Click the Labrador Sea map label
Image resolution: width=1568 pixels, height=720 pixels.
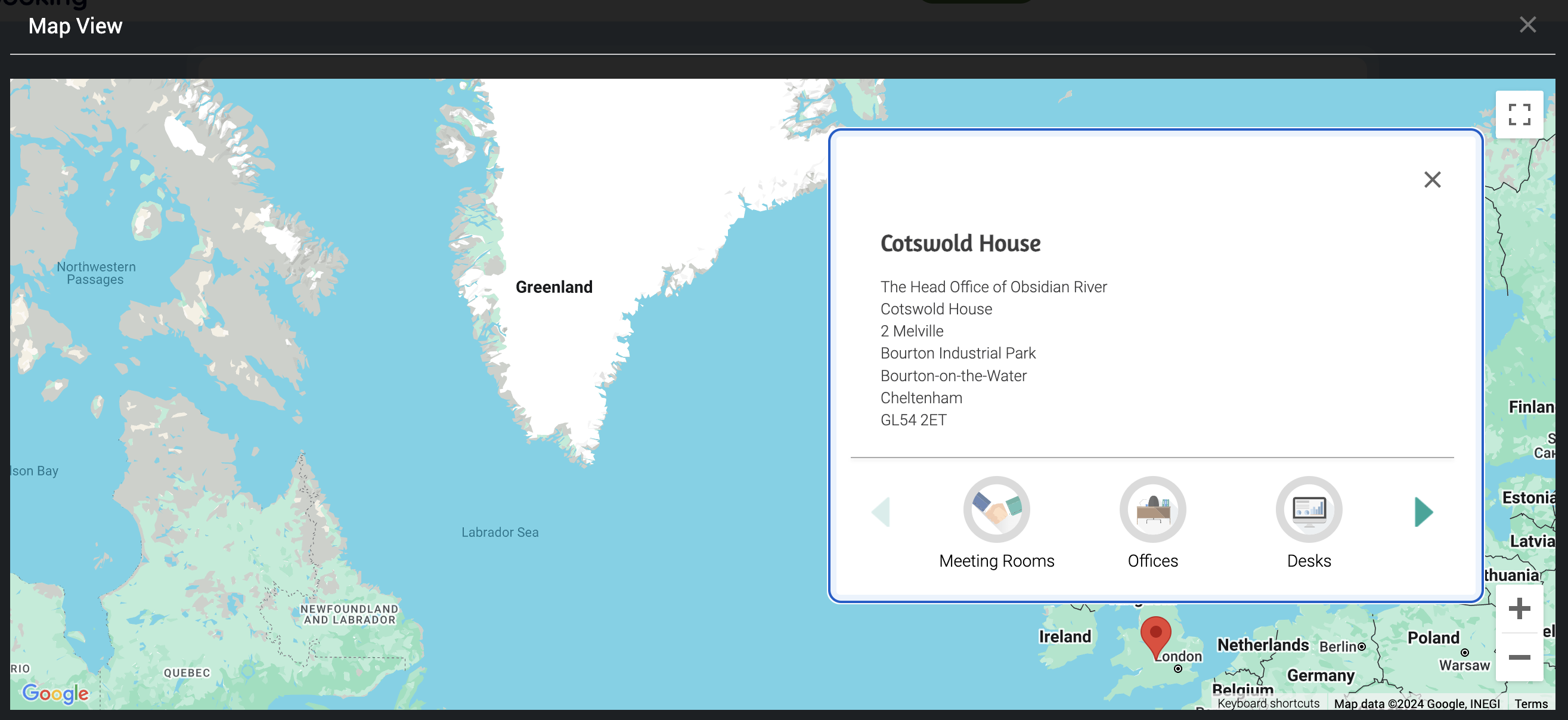pos(499,531)
